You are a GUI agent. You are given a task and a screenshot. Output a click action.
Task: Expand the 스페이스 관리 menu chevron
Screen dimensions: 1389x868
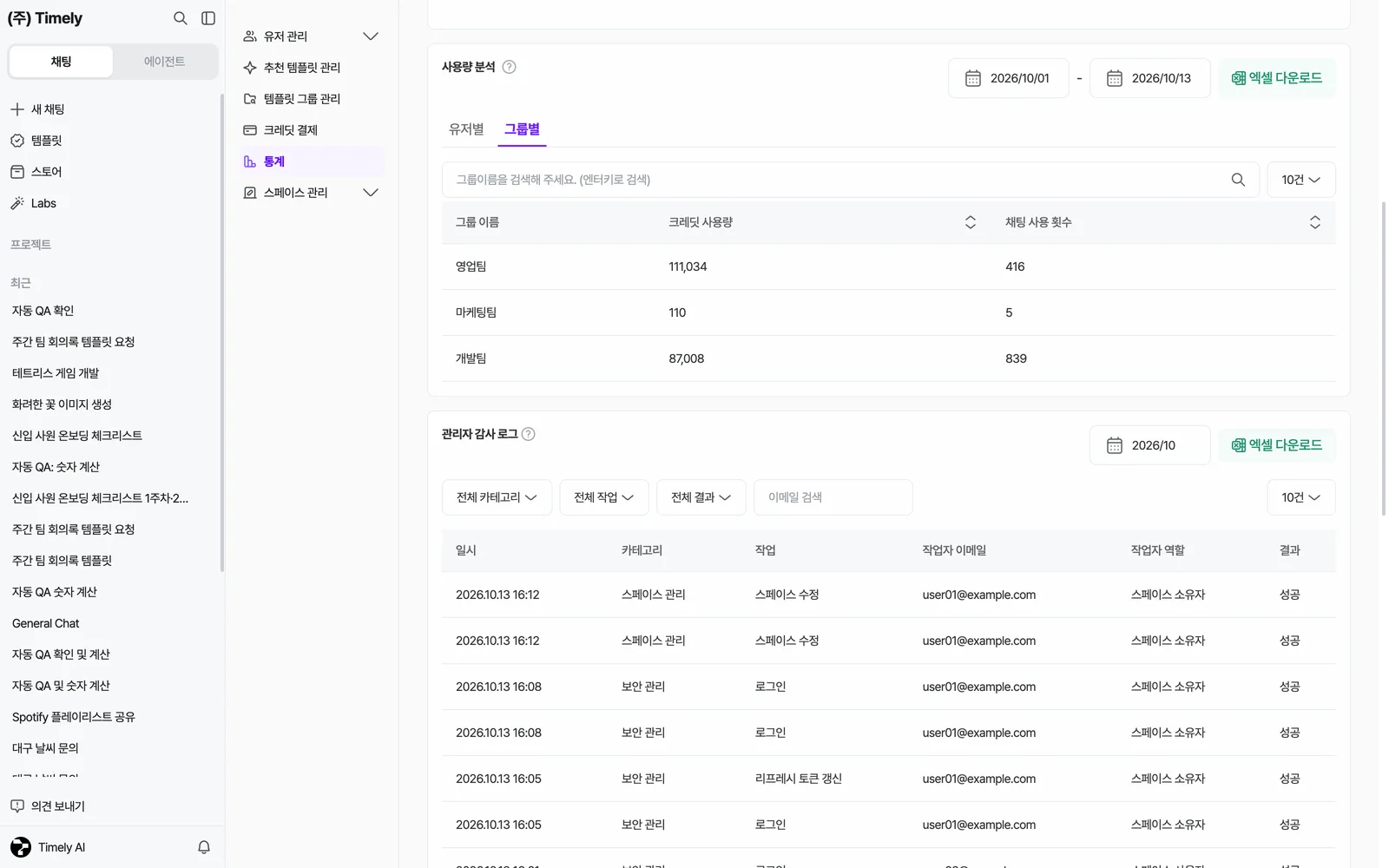pyautogui.click(x=371, y=193)
